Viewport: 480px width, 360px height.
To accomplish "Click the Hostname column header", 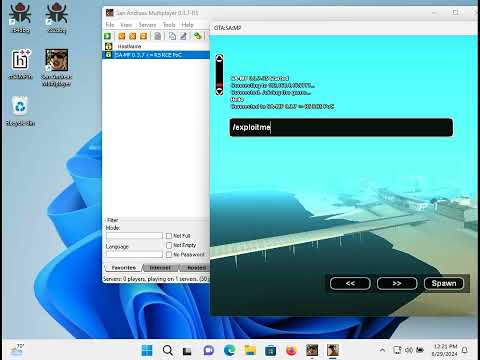I will click(129, 46).
